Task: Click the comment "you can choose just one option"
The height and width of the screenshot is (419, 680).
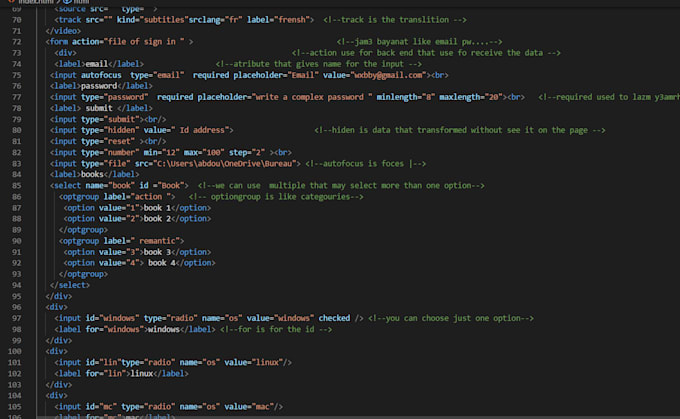Action: (x=451, y=318)
